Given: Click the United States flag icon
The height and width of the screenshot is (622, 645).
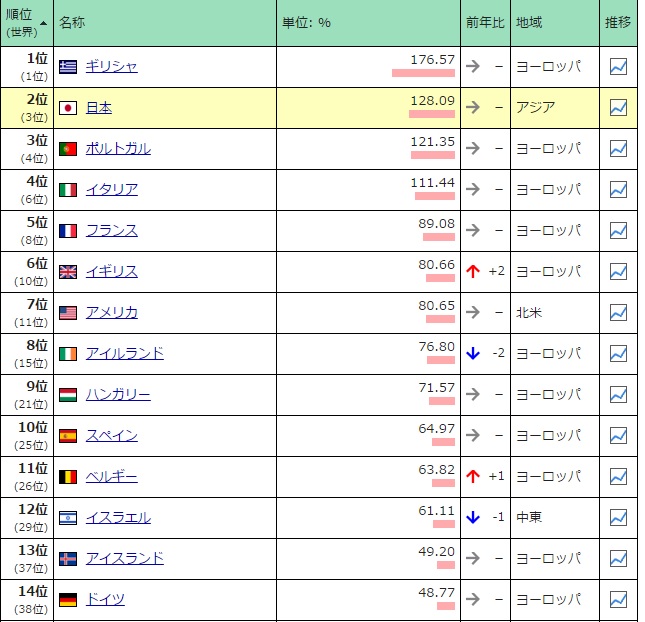Looking at the screenshot, I should pyautogui.click(x=68, y=313).
